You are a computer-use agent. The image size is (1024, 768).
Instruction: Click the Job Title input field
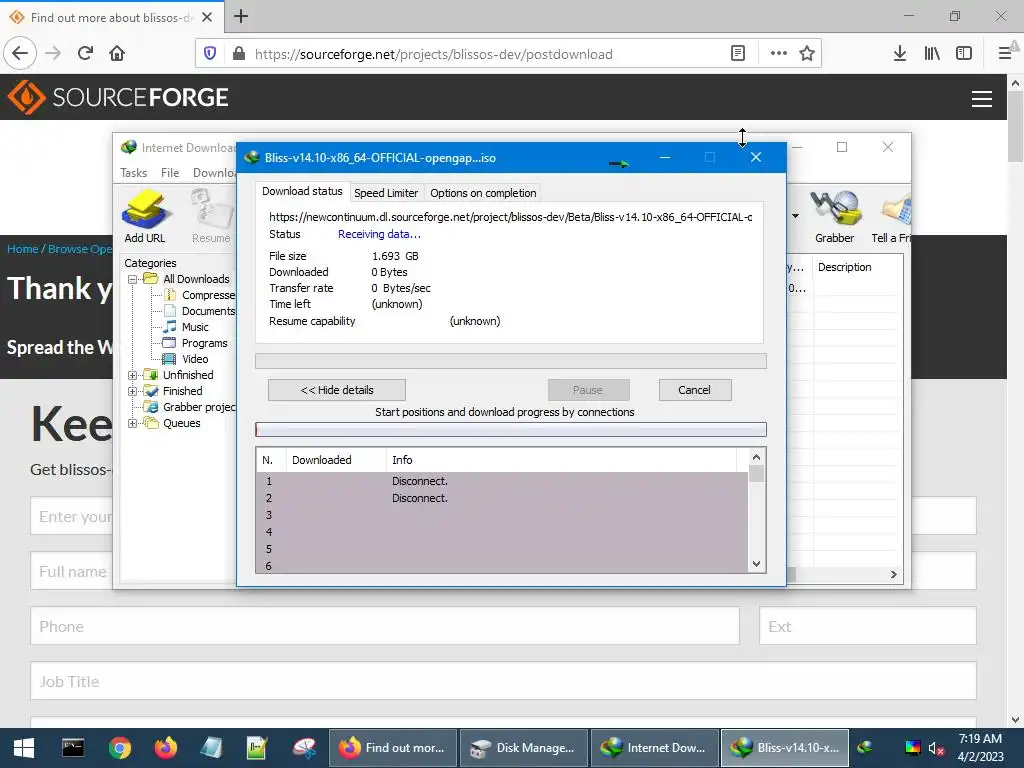pos(503,680)
